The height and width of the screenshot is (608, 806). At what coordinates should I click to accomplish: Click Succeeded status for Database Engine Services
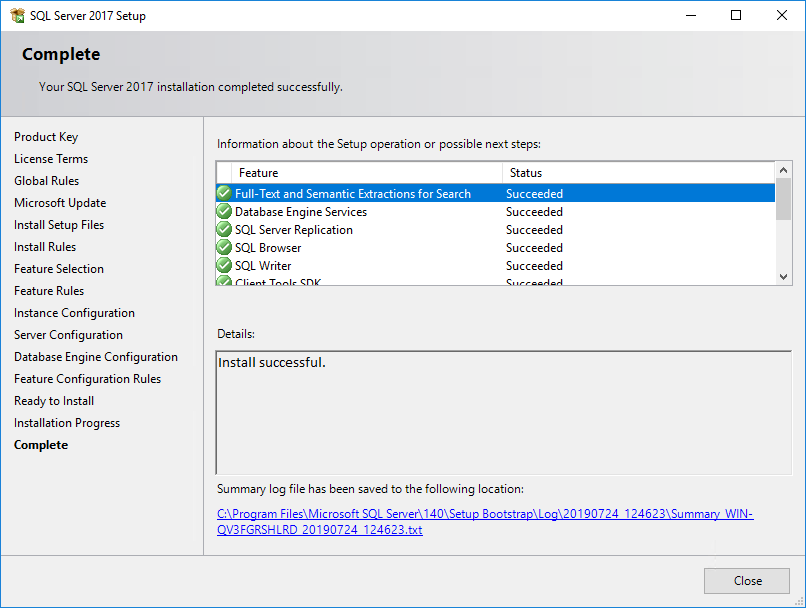pos(534,211)
